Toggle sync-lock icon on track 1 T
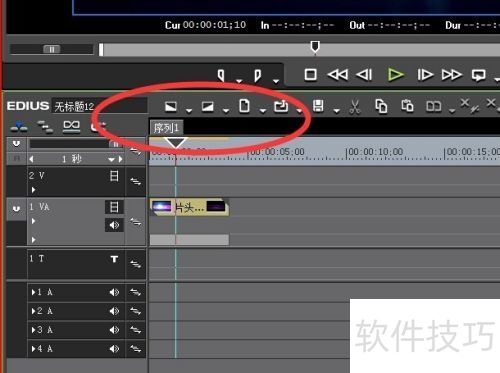The image size is (500, 373). [x=136, y=264]
